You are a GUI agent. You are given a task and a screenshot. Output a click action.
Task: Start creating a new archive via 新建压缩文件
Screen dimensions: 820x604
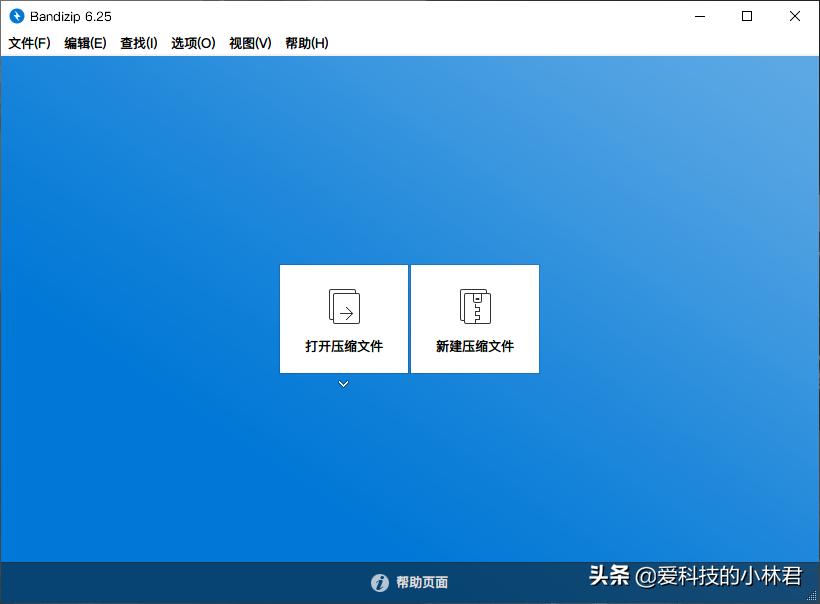point(475,318)
